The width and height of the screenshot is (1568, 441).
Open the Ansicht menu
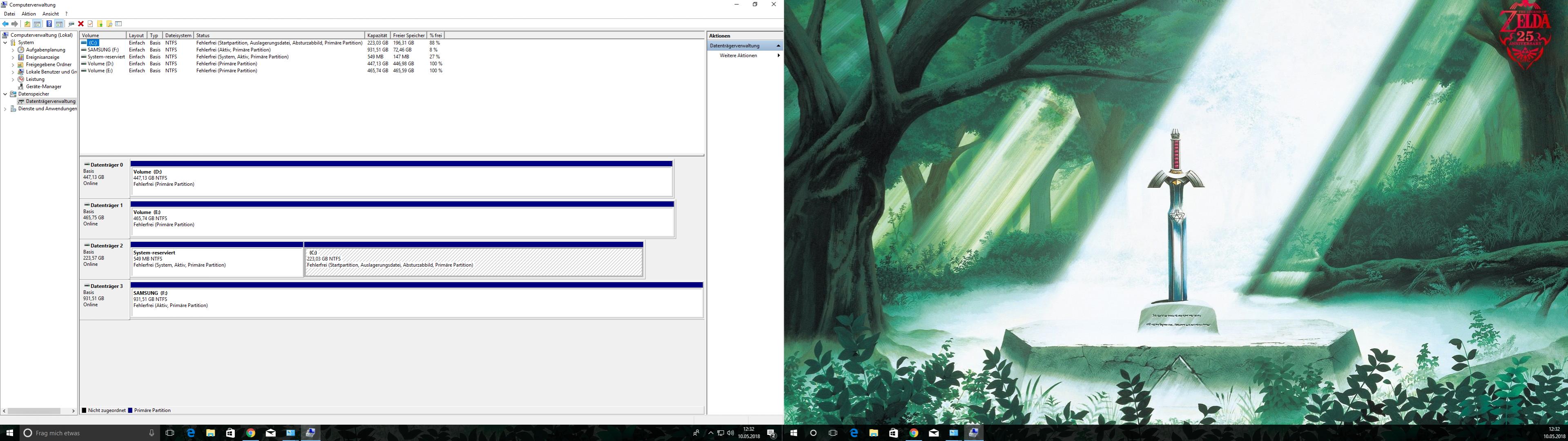coord(51,14)
